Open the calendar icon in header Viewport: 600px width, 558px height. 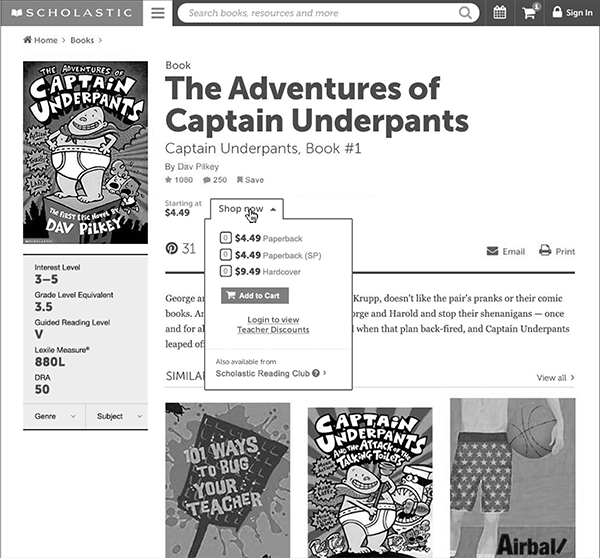pyautogui.click(x=500, y=13)
